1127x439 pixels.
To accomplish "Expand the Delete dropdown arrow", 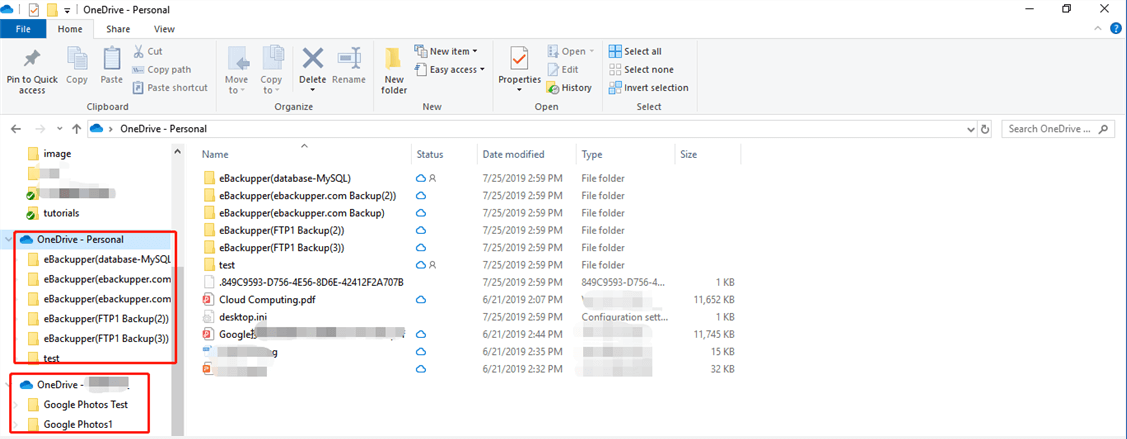I will (x=313, y=91).
